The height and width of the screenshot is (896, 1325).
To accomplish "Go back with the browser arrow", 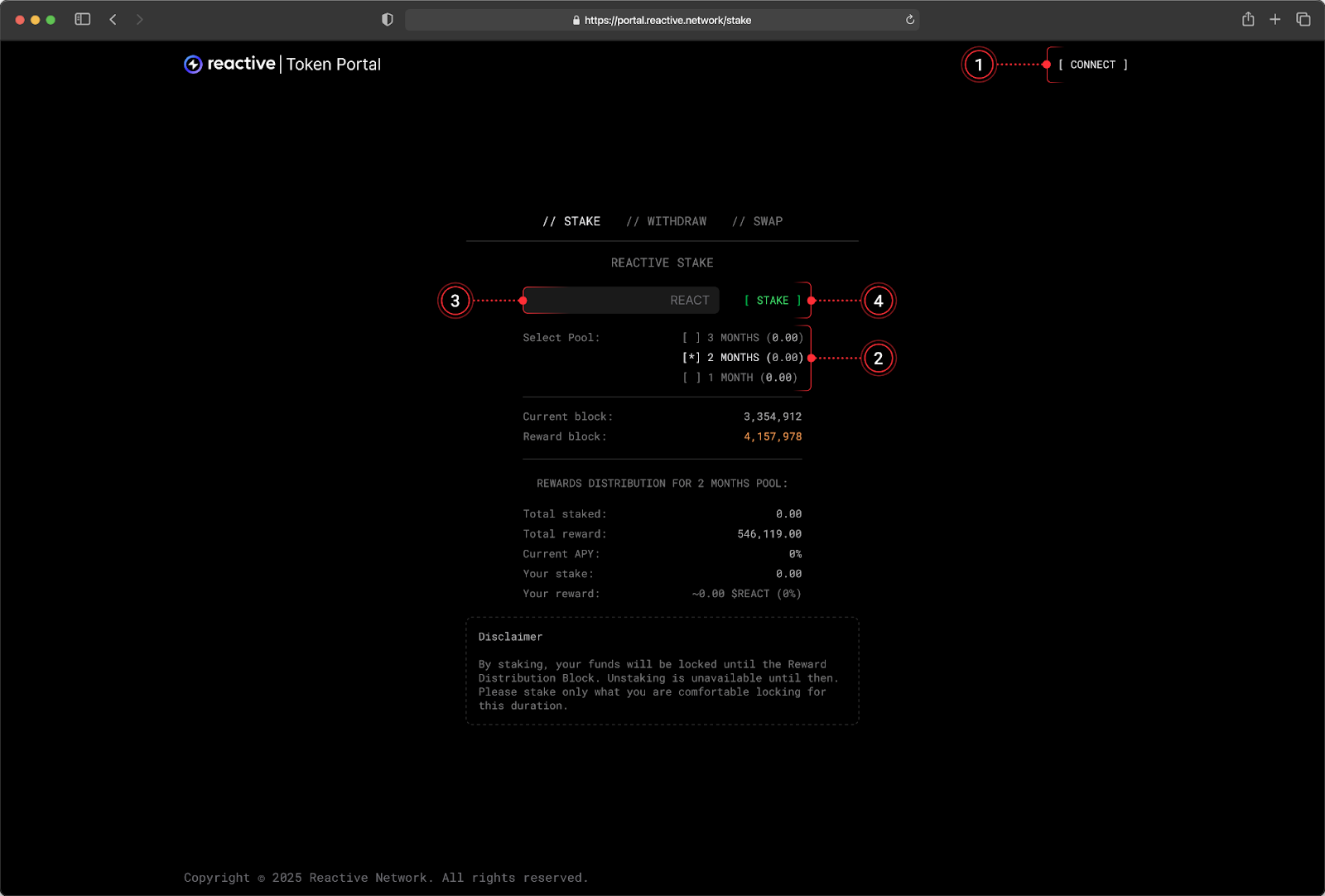I will (113, 19).
